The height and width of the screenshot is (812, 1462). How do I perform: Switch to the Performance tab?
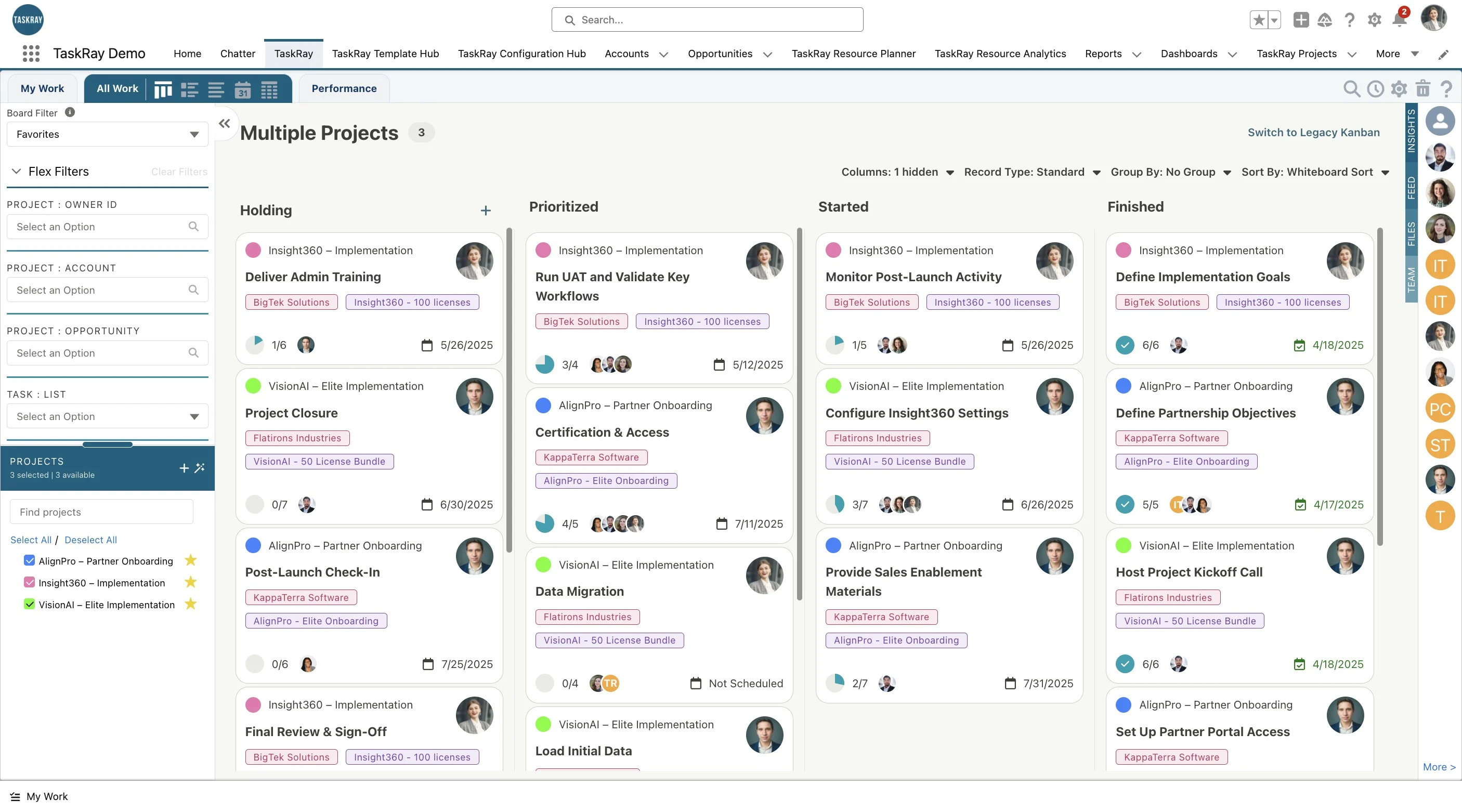click(344, 88)
